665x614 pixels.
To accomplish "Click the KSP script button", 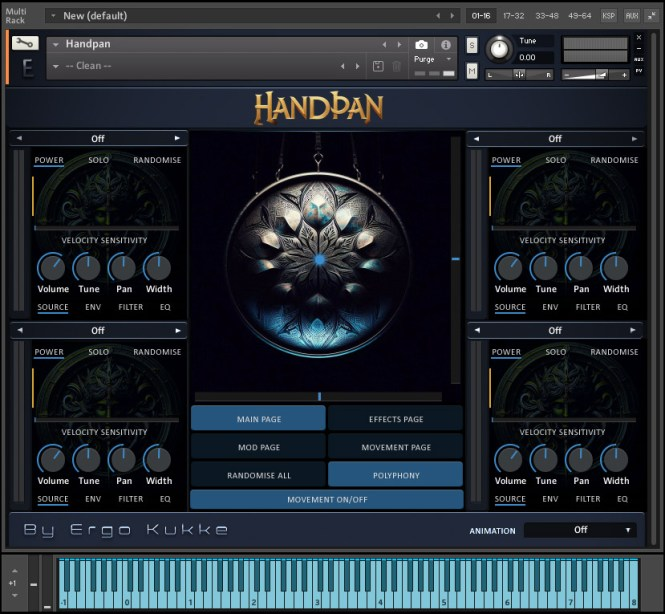I will tap(609, 16).
